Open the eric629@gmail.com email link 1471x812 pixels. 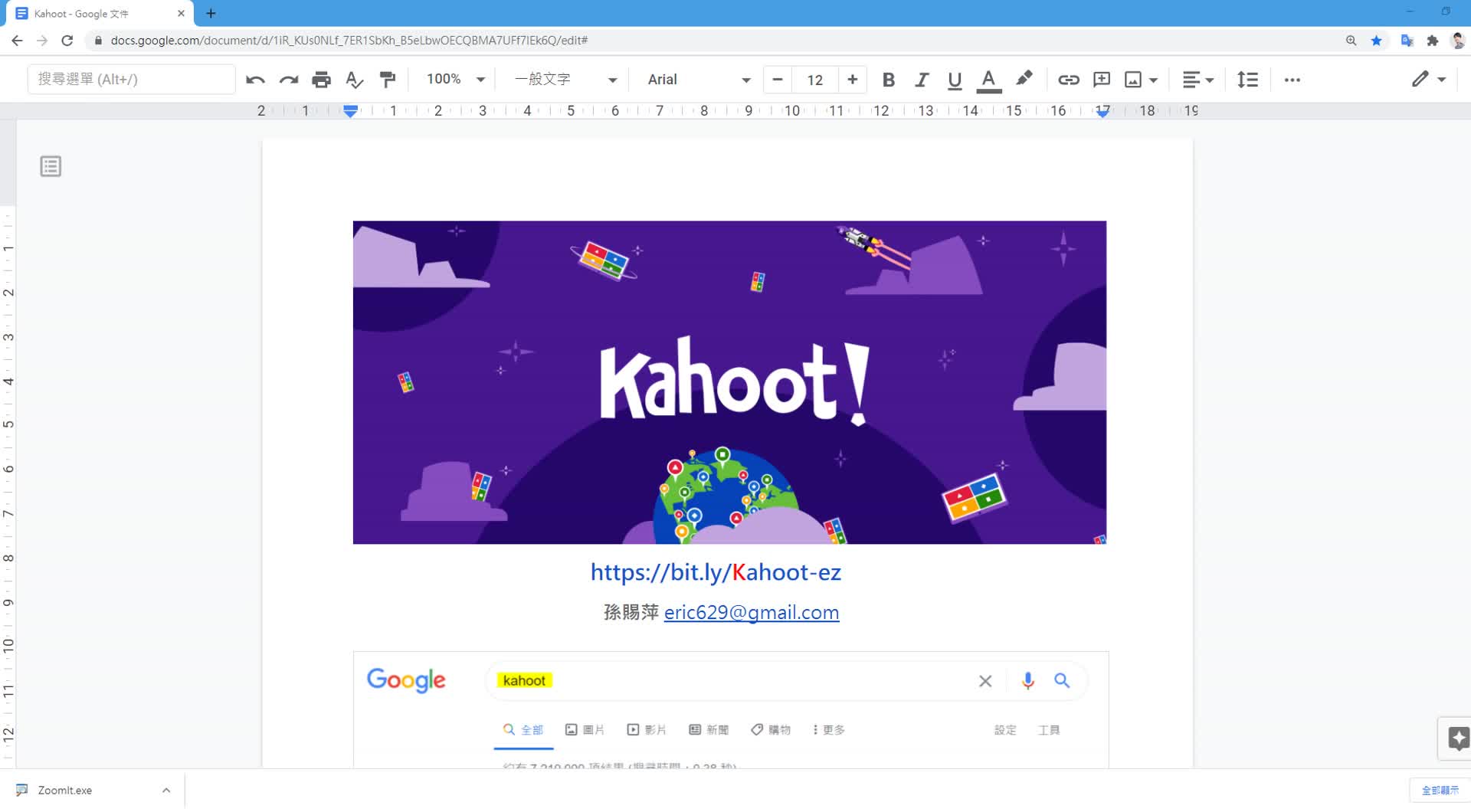point(752,612)
